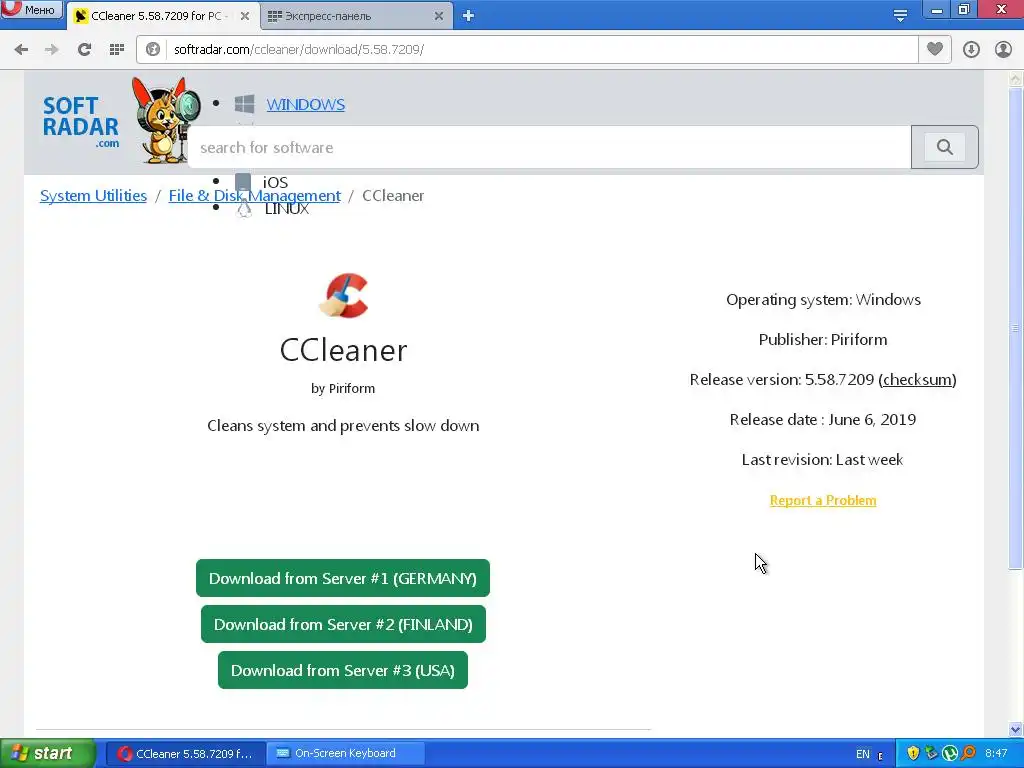Open the downloads icon
The height and width of the screenshot is (768, 1024).
[971, 50]
